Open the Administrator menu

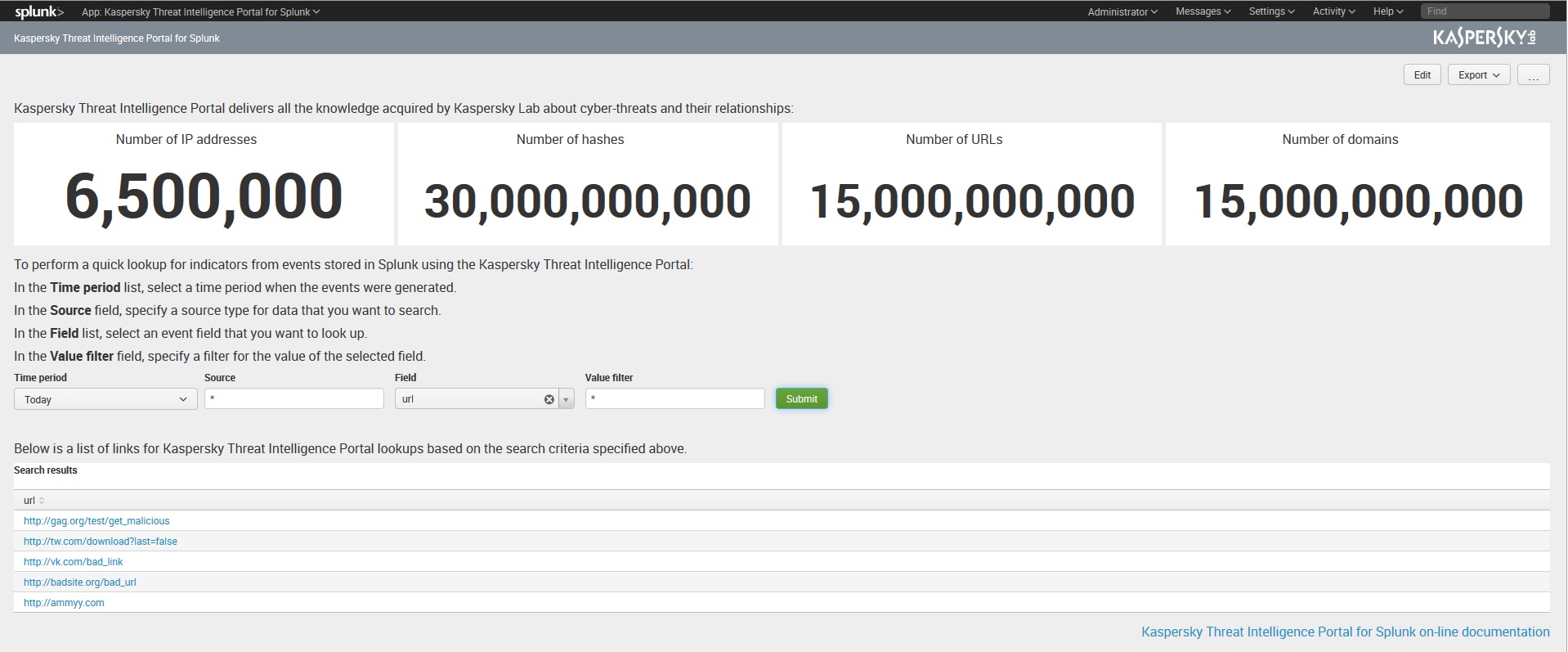[x=1122, y=11]
